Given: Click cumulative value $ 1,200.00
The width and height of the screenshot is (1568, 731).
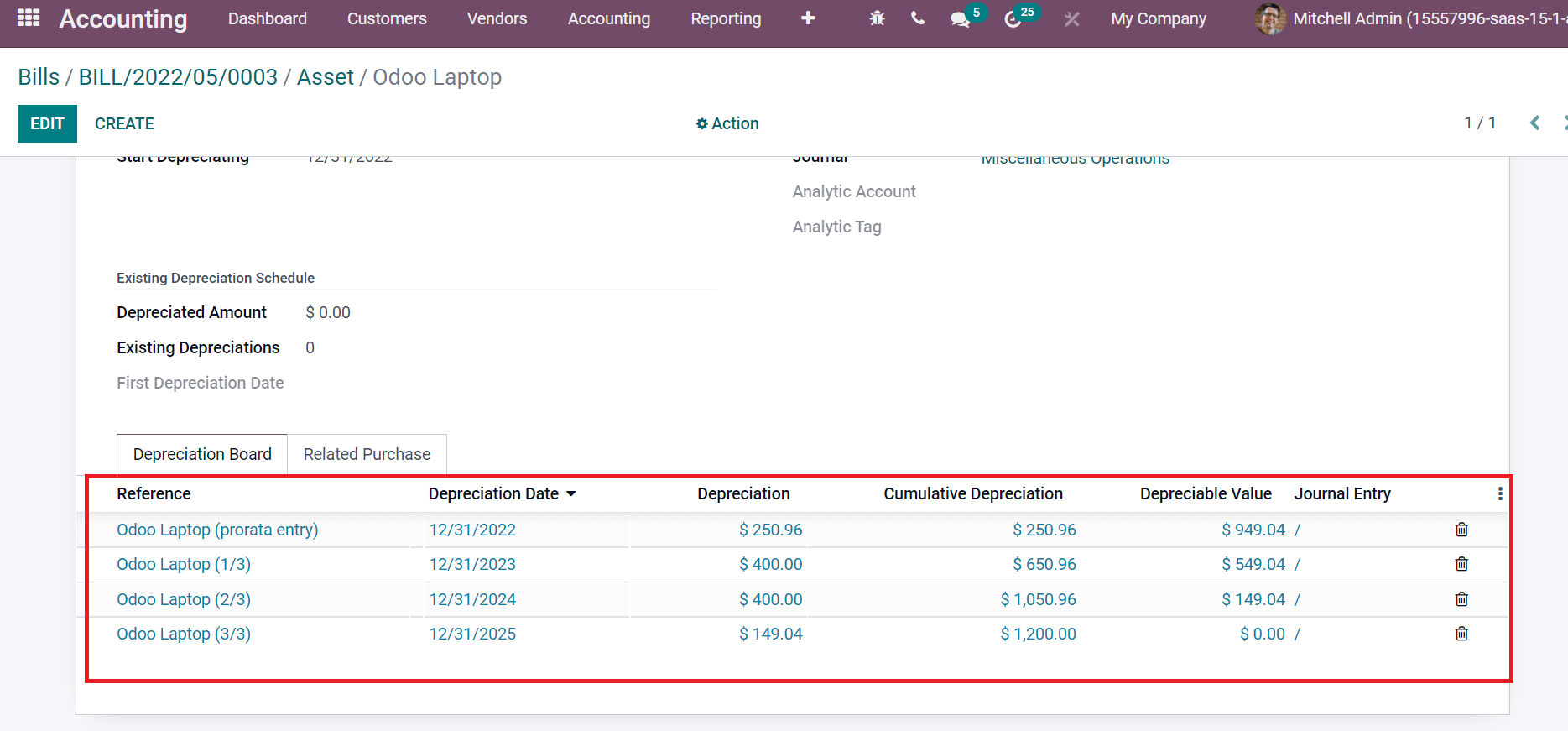Looking at the screenshot, I should (x=1038, y=634).
